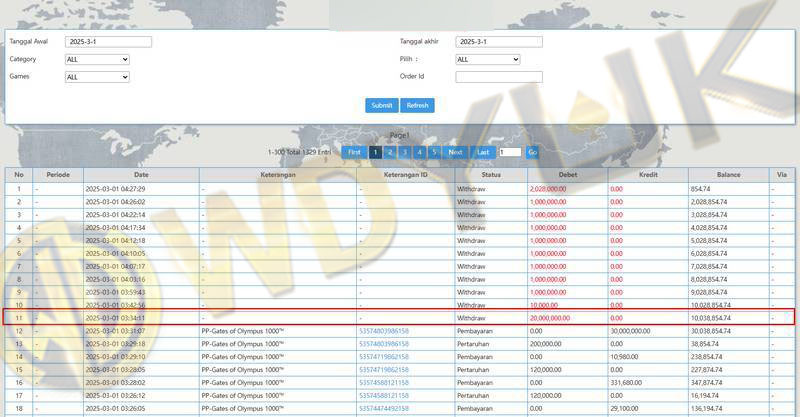Click debet value 2,028,000.00

(548, 189)
